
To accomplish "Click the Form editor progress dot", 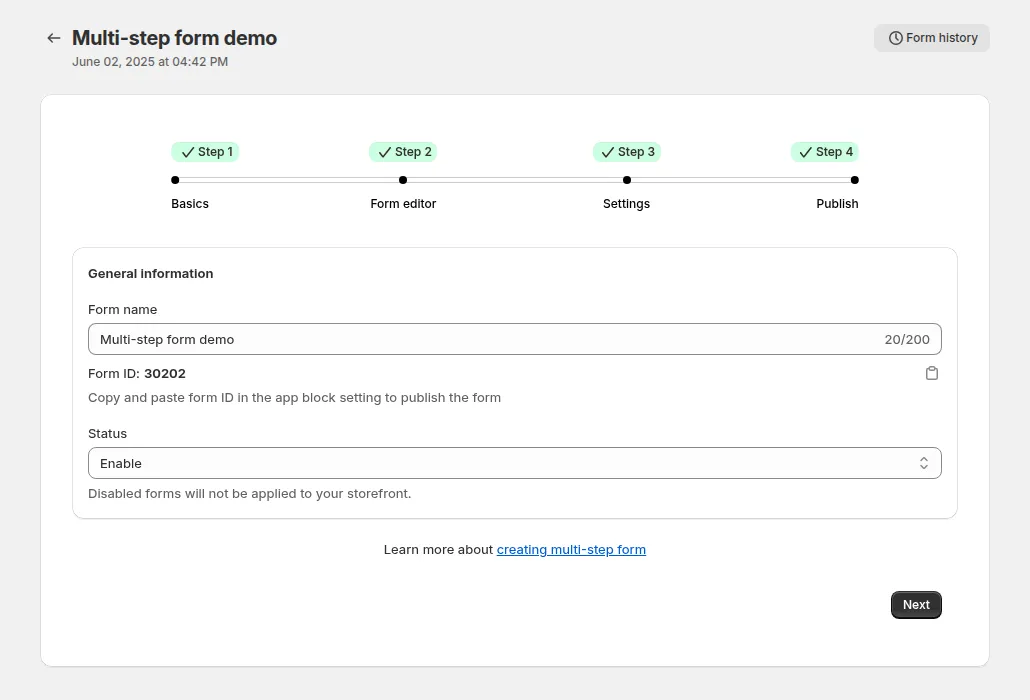I will 403,180.
